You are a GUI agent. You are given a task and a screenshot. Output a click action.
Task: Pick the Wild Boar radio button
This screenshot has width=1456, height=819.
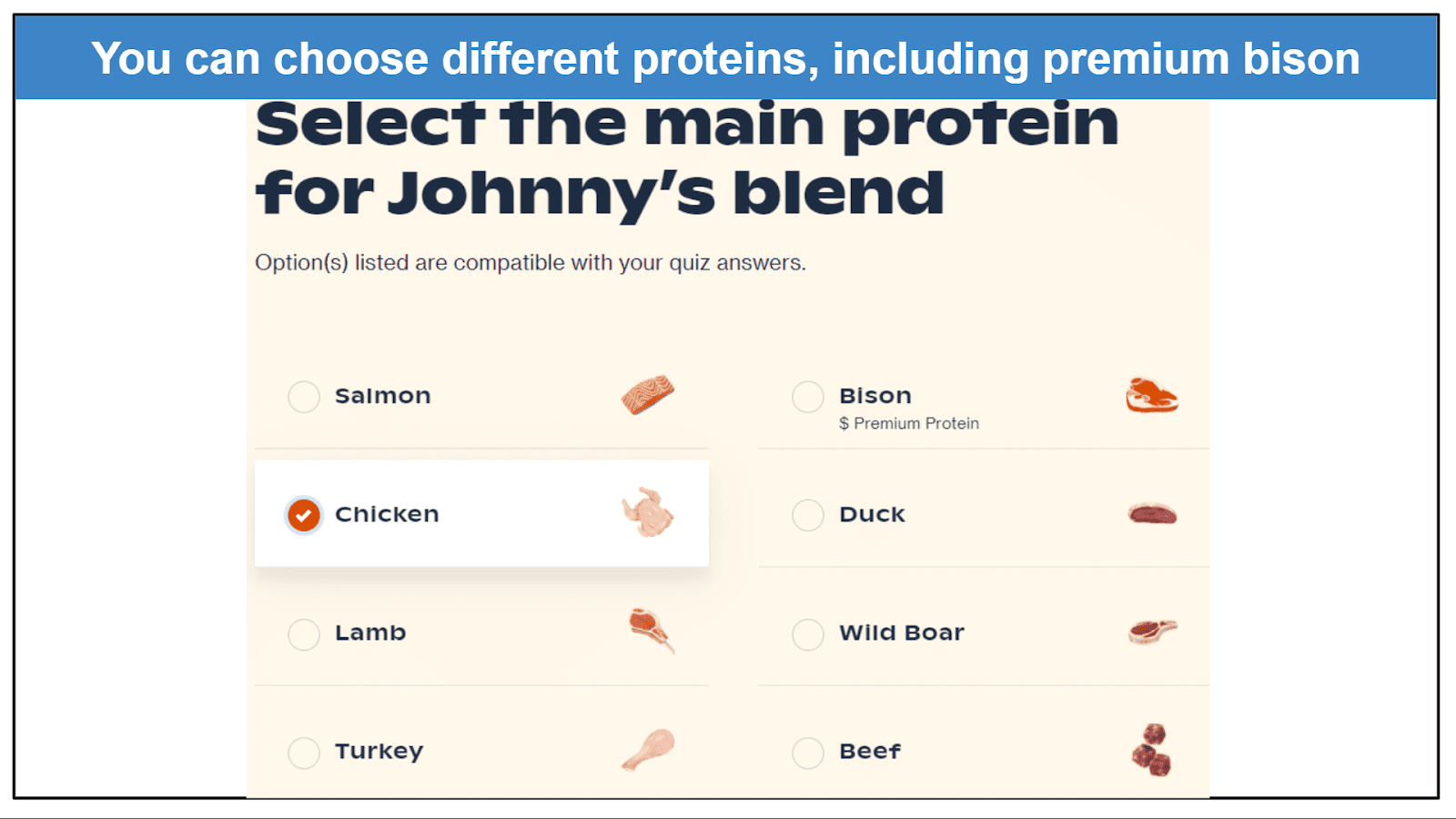click(808, 633)
